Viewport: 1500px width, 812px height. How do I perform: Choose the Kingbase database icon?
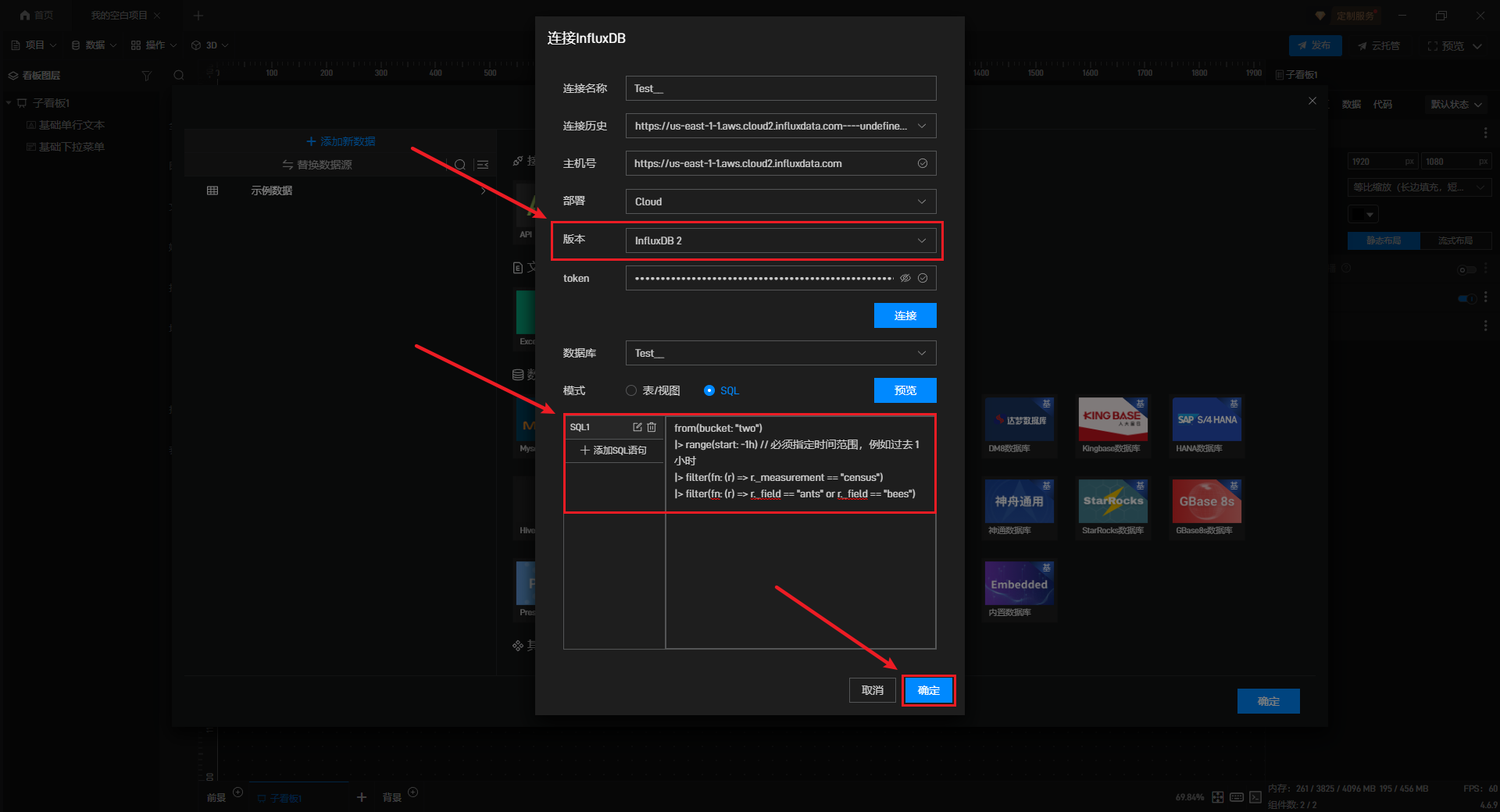click(1112, 419)
